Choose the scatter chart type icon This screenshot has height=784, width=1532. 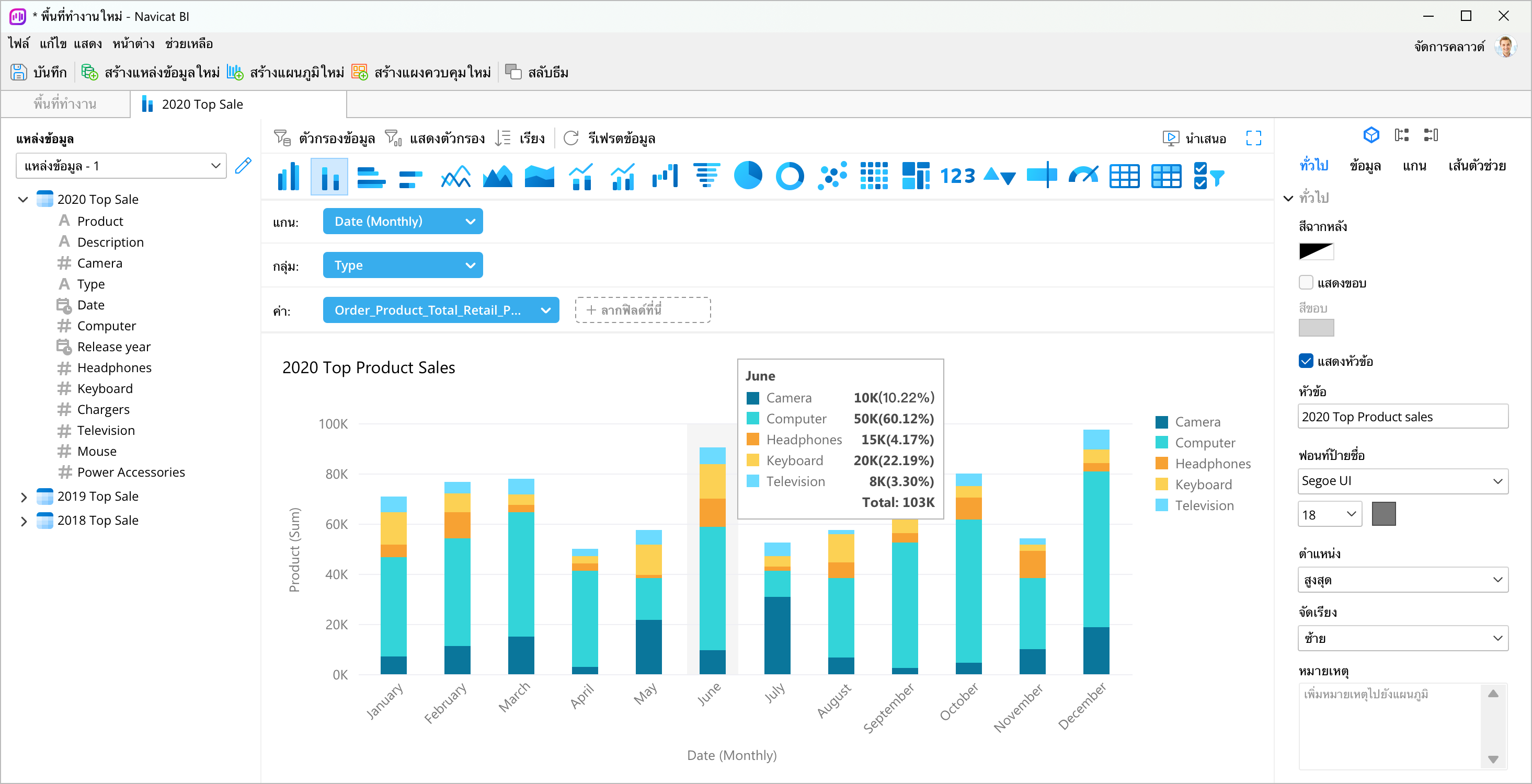tap(831, 176)
